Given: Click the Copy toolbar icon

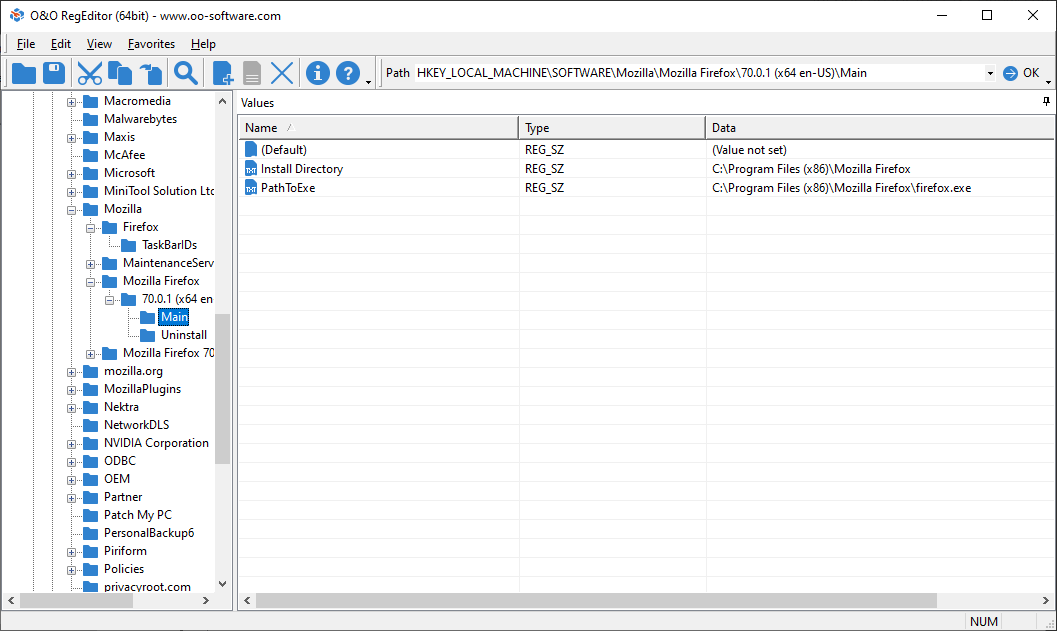Looking at the screenshot, I should tap(120, 73).
